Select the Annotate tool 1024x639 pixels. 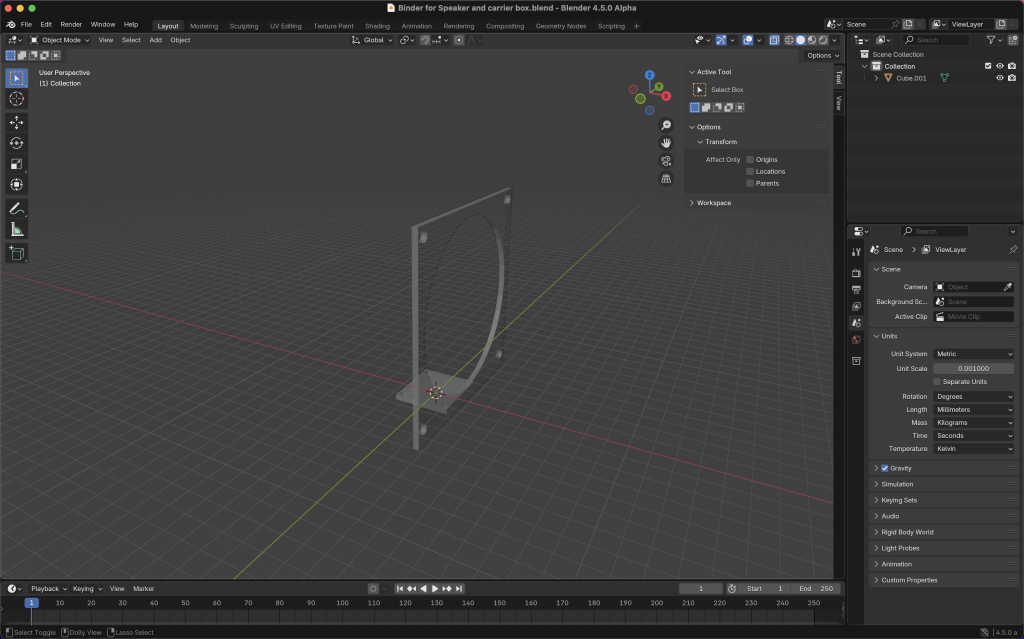tap(16, 208)
